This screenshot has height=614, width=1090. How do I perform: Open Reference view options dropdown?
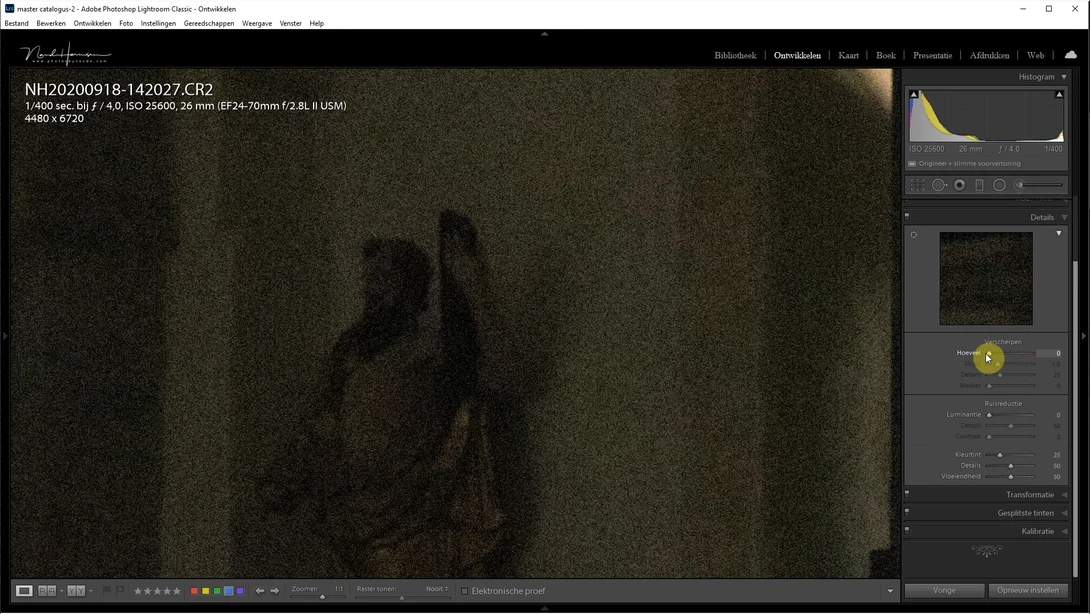click(90, 590)
